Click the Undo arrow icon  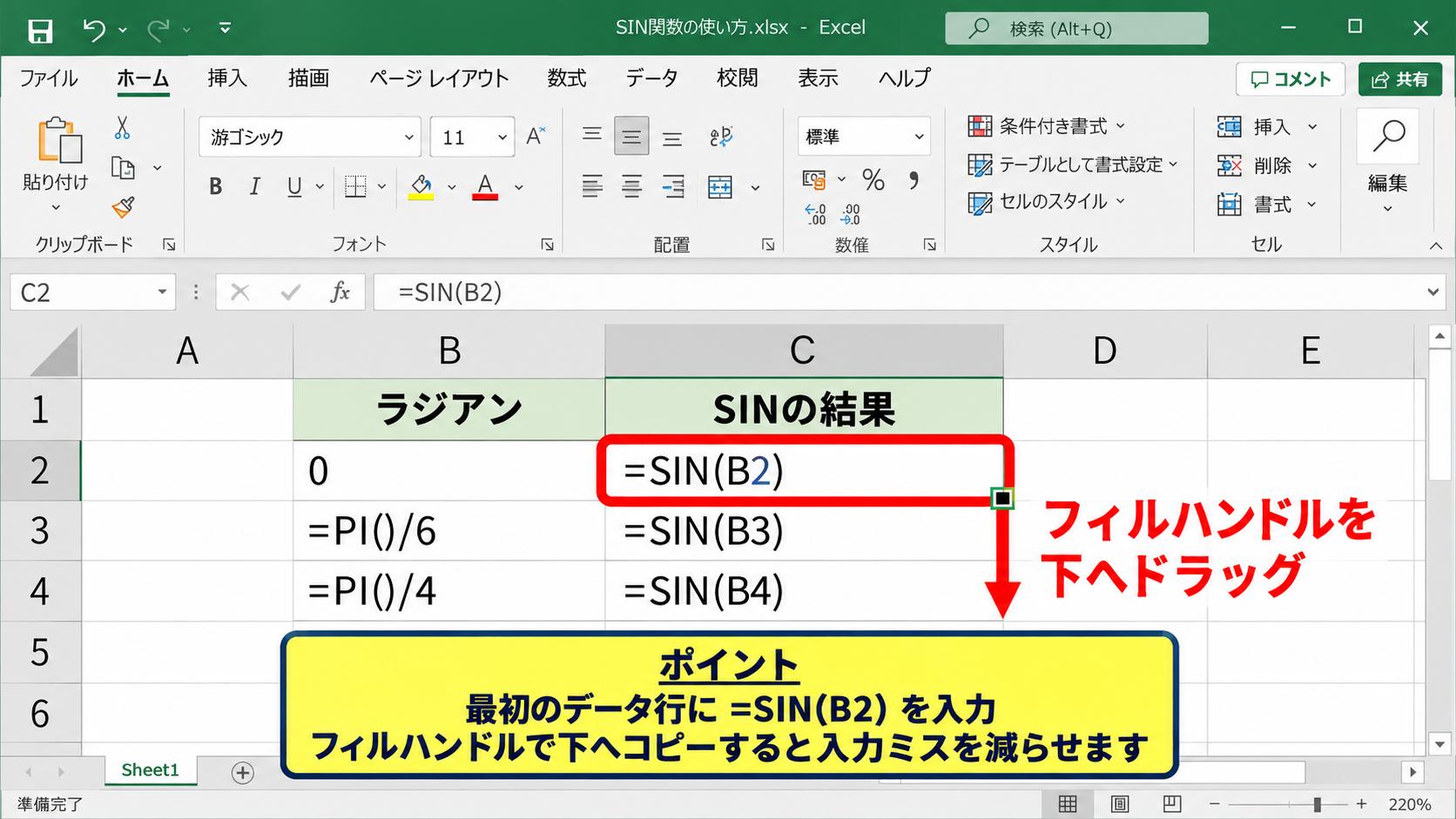coord(94,30)
